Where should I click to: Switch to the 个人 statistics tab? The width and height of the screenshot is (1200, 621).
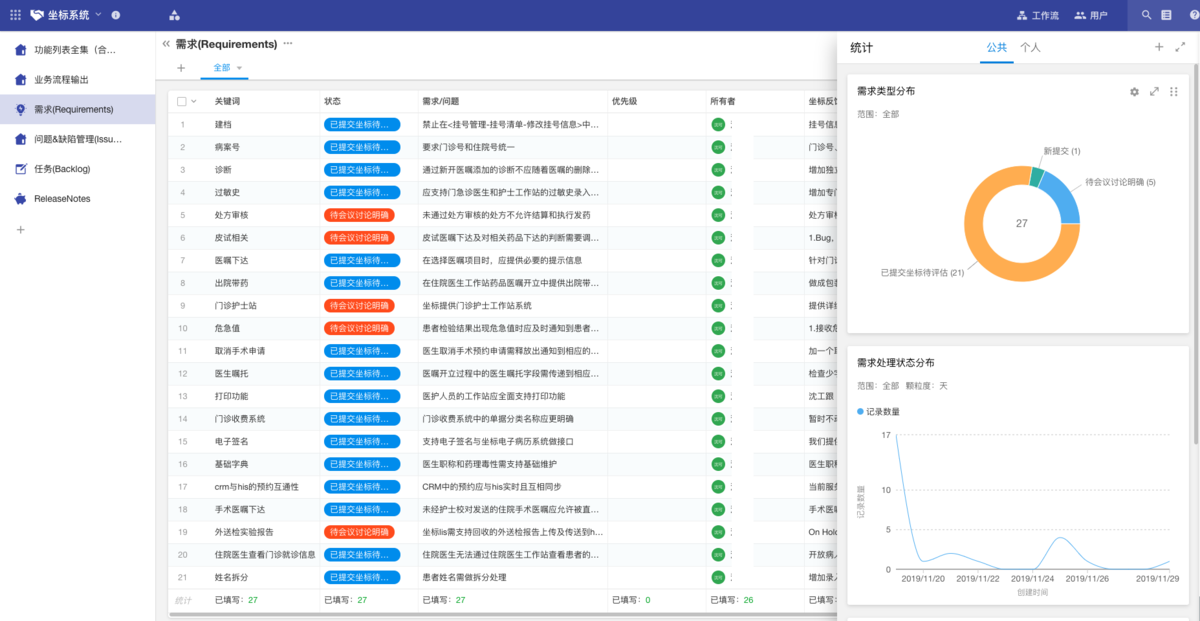pyautogui.click(x=1030, y=47)
